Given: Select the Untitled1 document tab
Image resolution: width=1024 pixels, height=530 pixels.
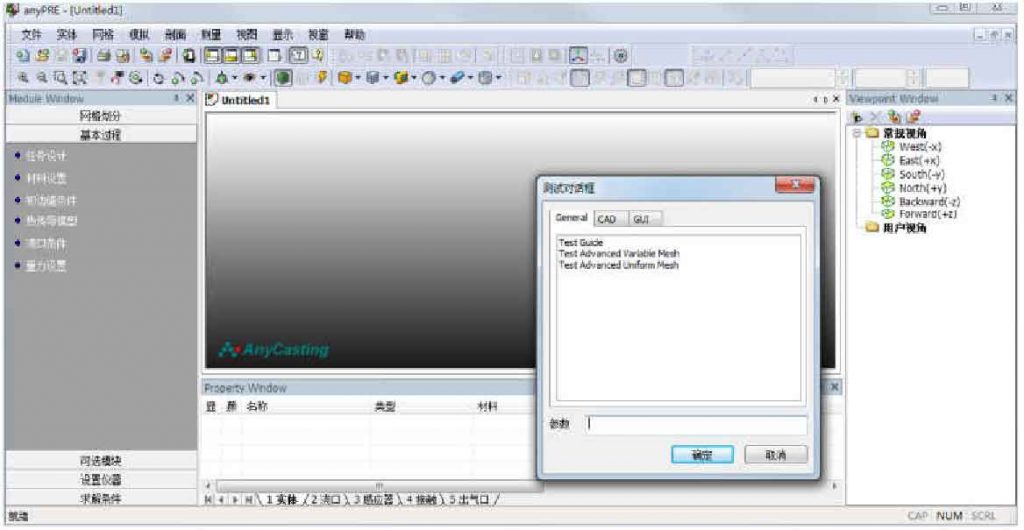Looking at the screenshot, I should [x=240, y=100].
